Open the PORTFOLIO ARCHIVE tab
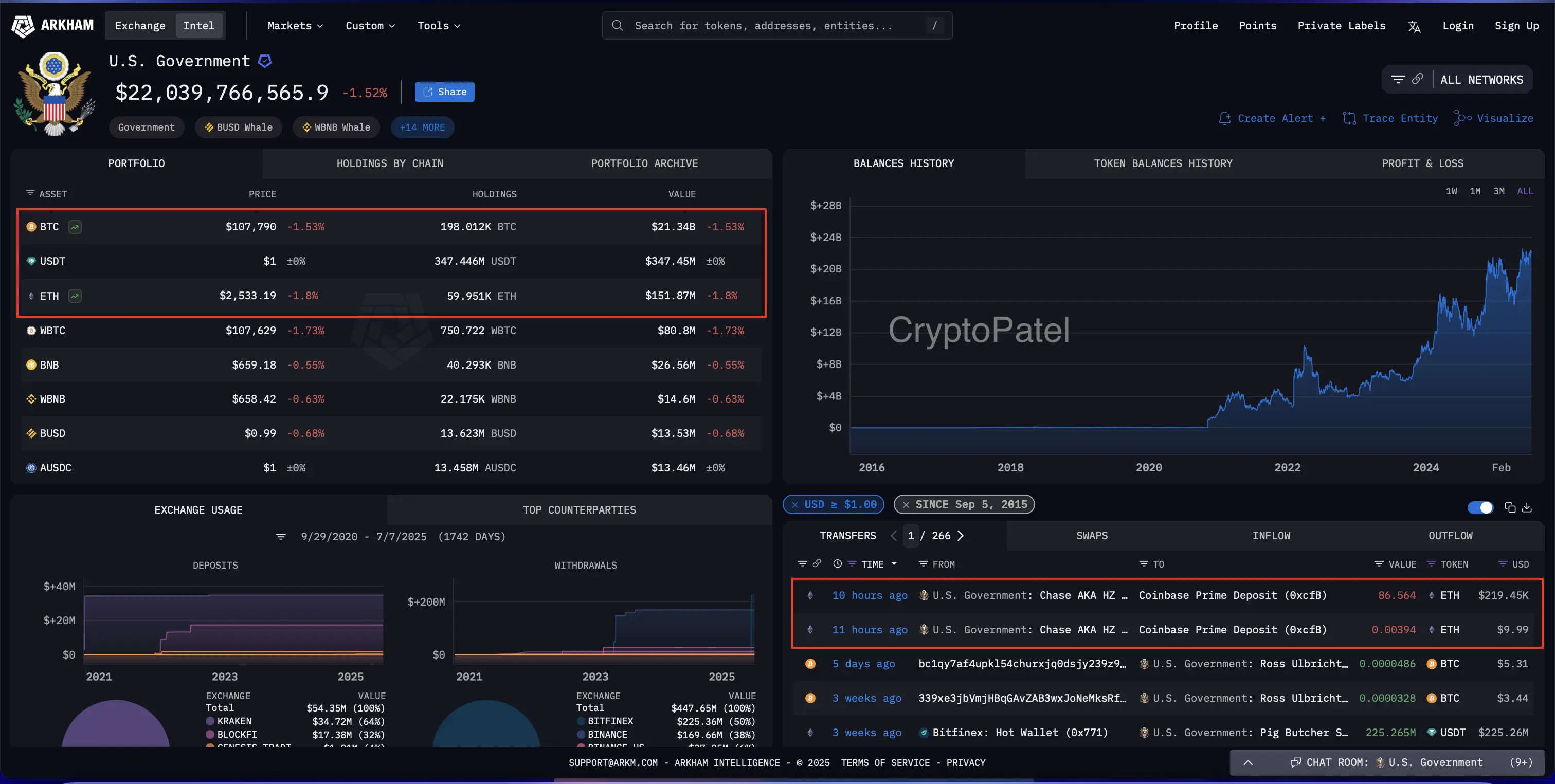The image size is (1555, 784). click(x=644, y=163)
